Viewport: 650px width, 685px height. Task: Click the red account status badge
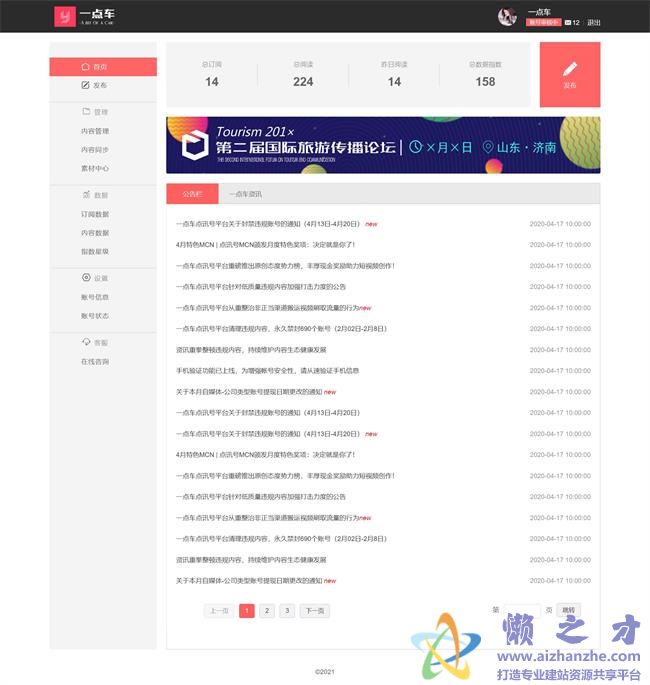click(x=543, y=22)
